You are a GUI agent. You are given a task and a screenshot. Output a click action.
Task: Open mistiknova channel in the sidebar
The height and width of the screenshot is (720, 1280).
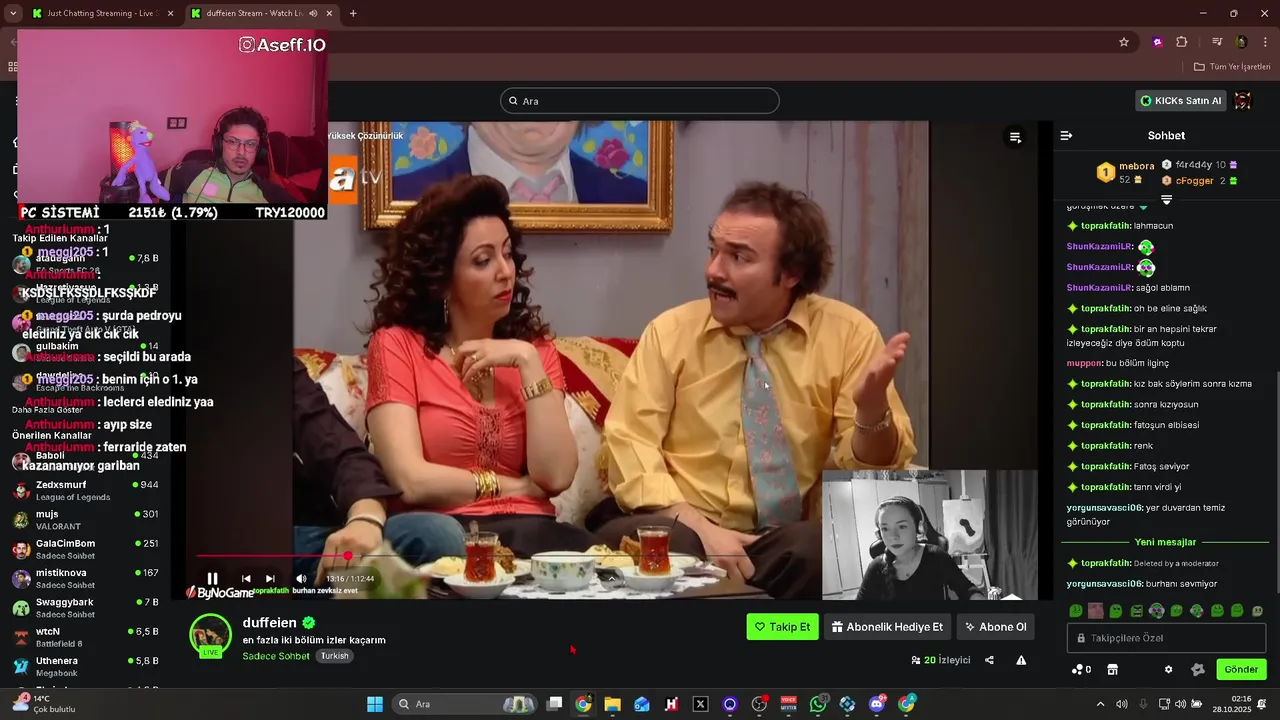click(85, 578)
